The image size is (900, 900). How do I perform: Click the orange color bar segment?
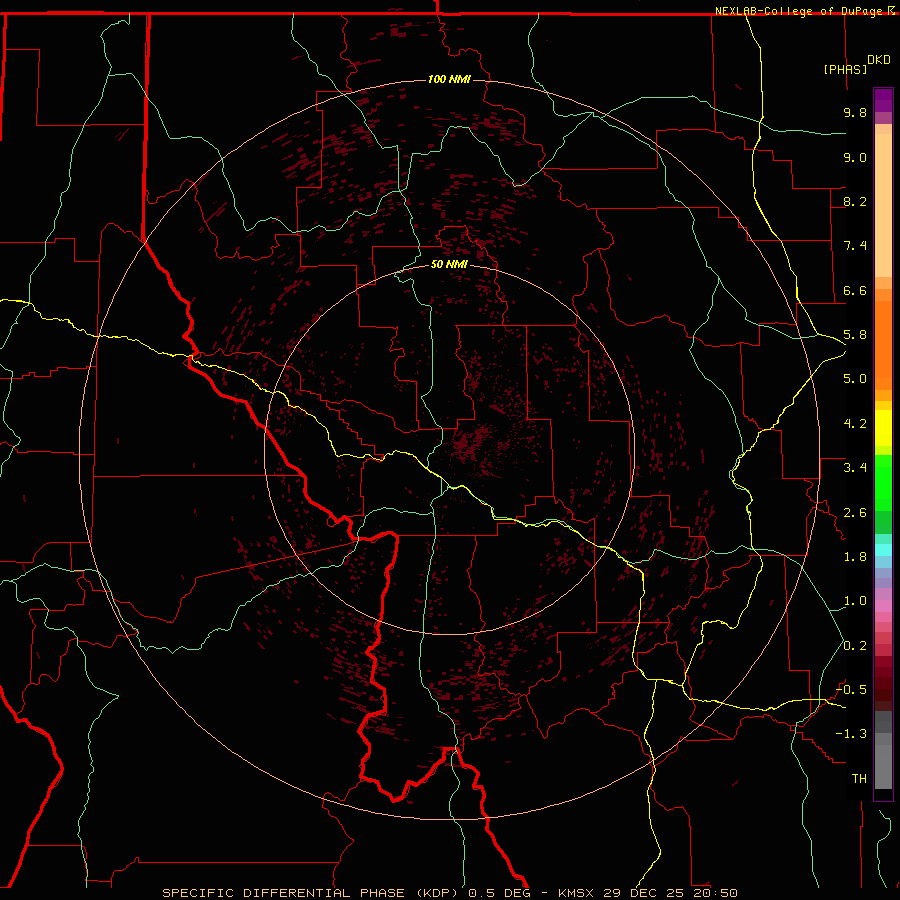click(x=883, y=345)
